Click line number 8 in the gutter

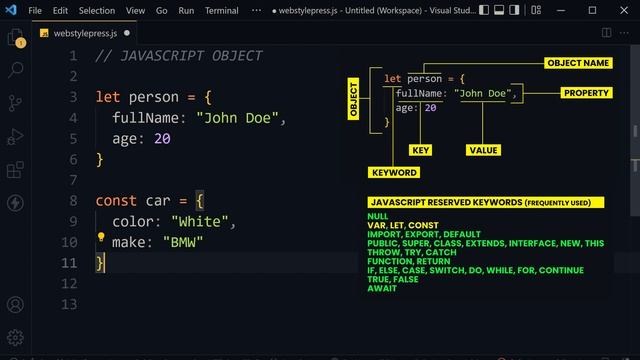(x=73, y=200)
